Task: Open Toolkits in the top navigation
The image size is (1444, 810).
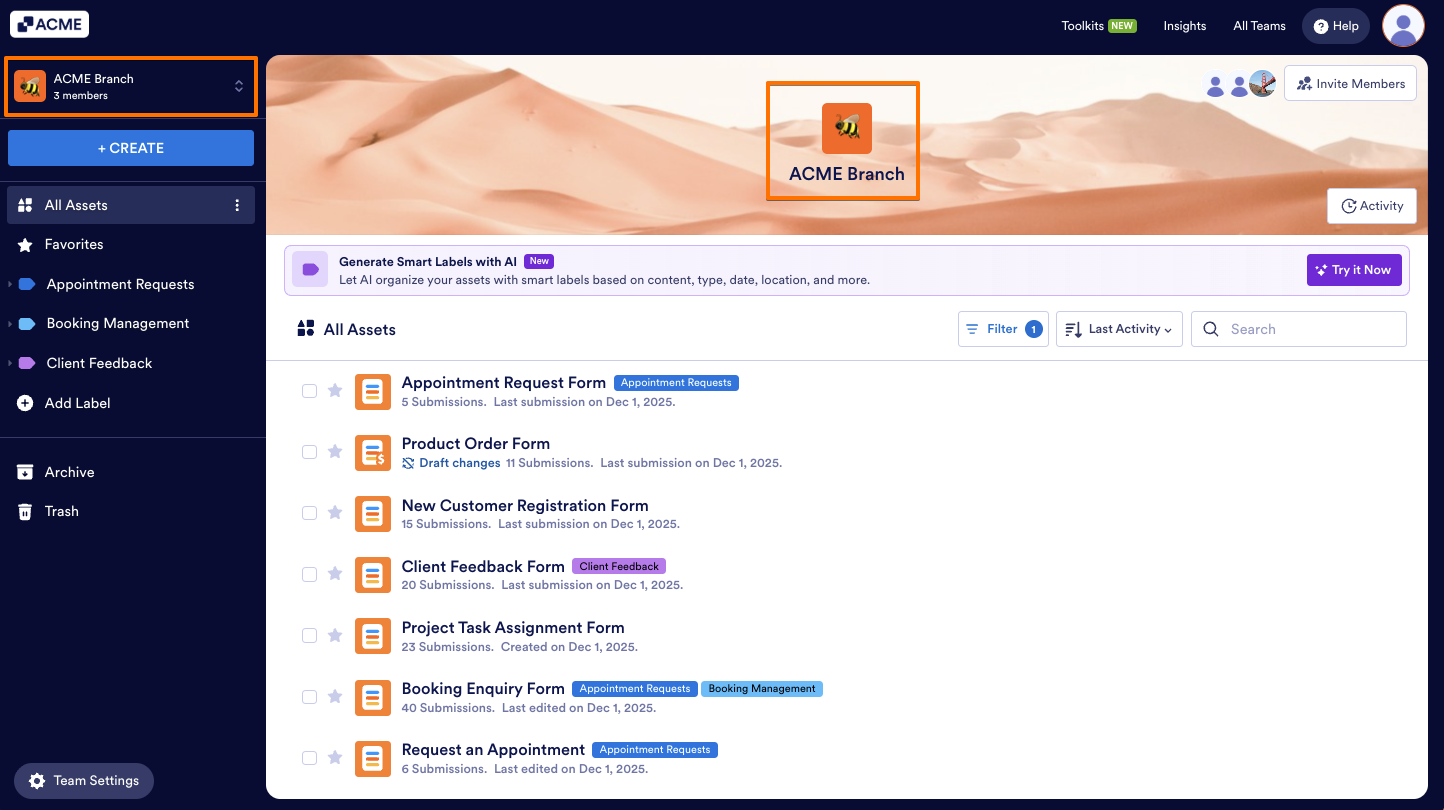Action: 1099,26
